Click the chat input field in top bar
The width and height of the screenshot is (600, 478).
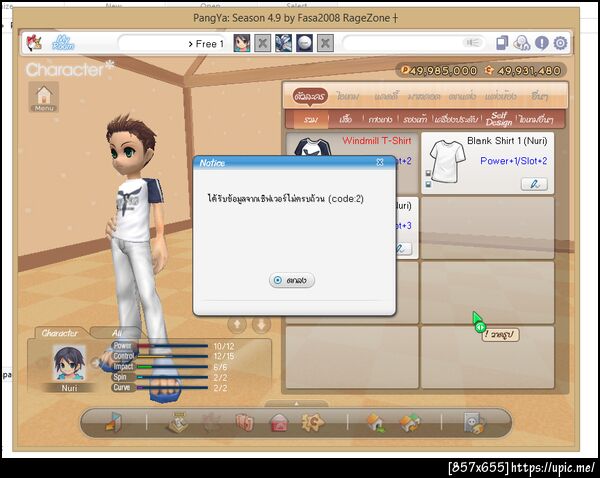pyautogui.click(x=414, y=43)
